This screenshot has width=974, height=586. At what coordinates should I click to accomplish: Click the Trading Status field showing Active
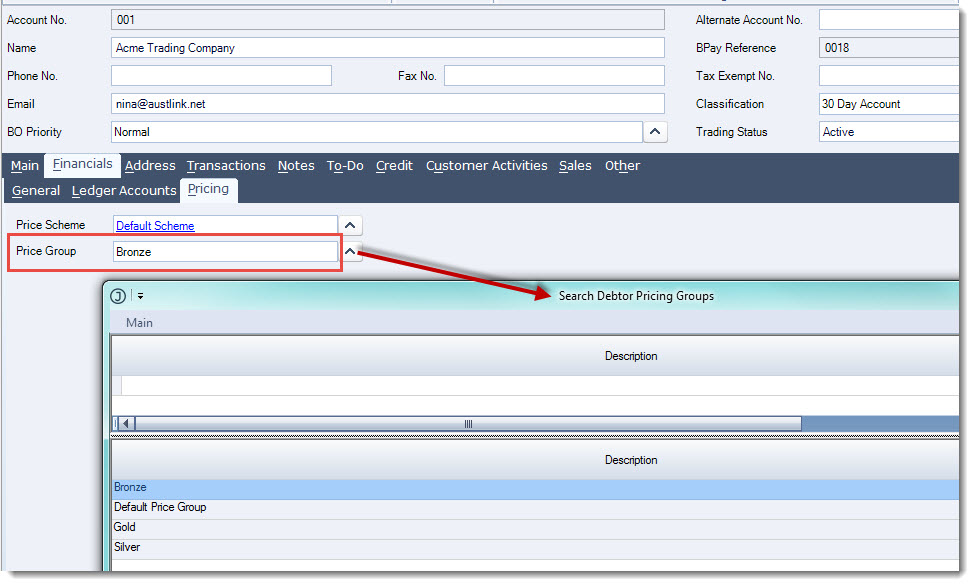[x=889, y=132]
